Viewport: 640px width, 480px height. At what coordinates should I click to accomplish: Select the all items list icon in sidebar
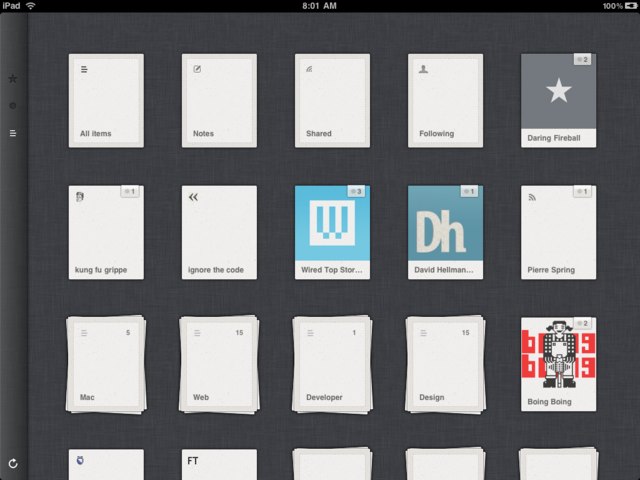pyautogui.click(x=13, y=133)
